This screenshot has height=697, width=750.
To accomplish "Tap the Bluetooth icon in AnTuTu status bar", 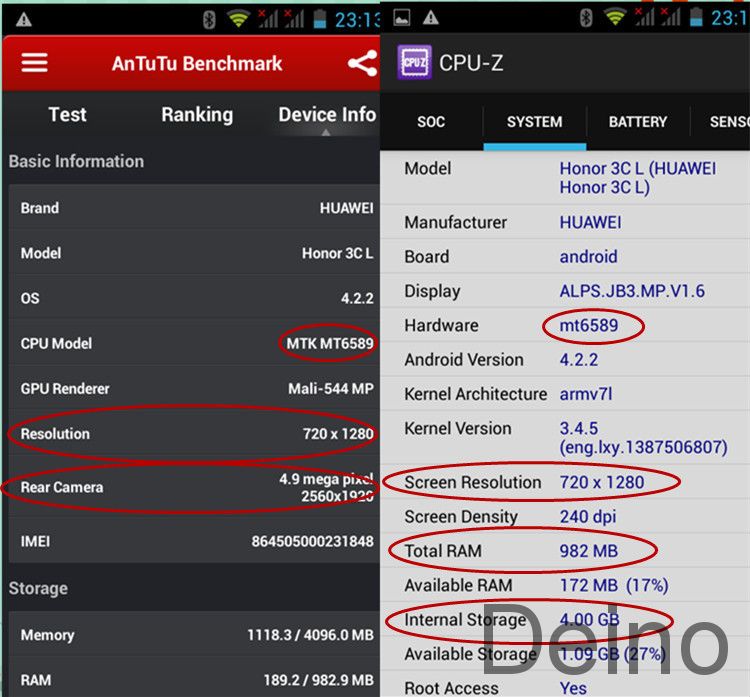I will 209,20.
